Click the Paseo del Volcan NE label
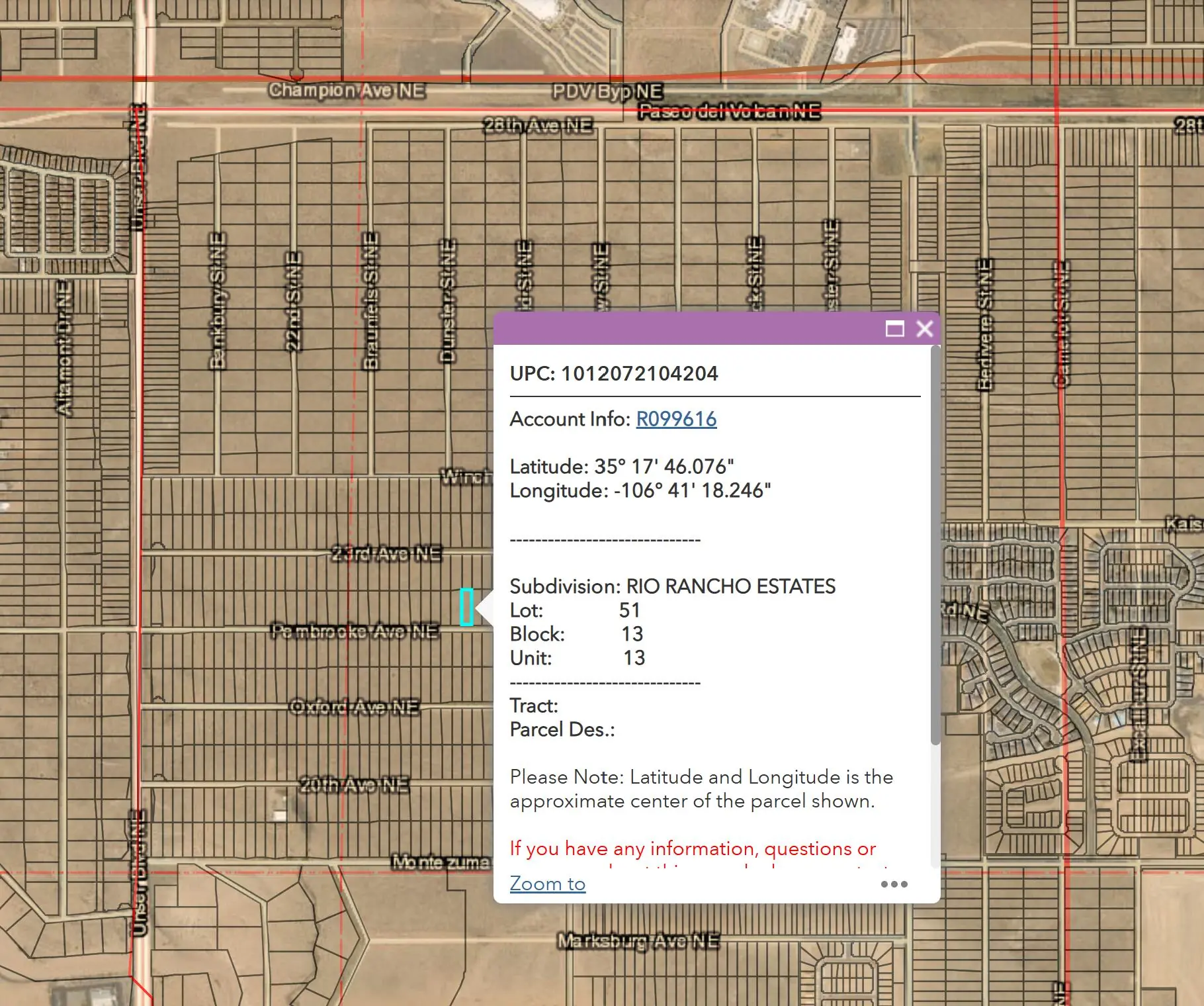 point(730,111)
